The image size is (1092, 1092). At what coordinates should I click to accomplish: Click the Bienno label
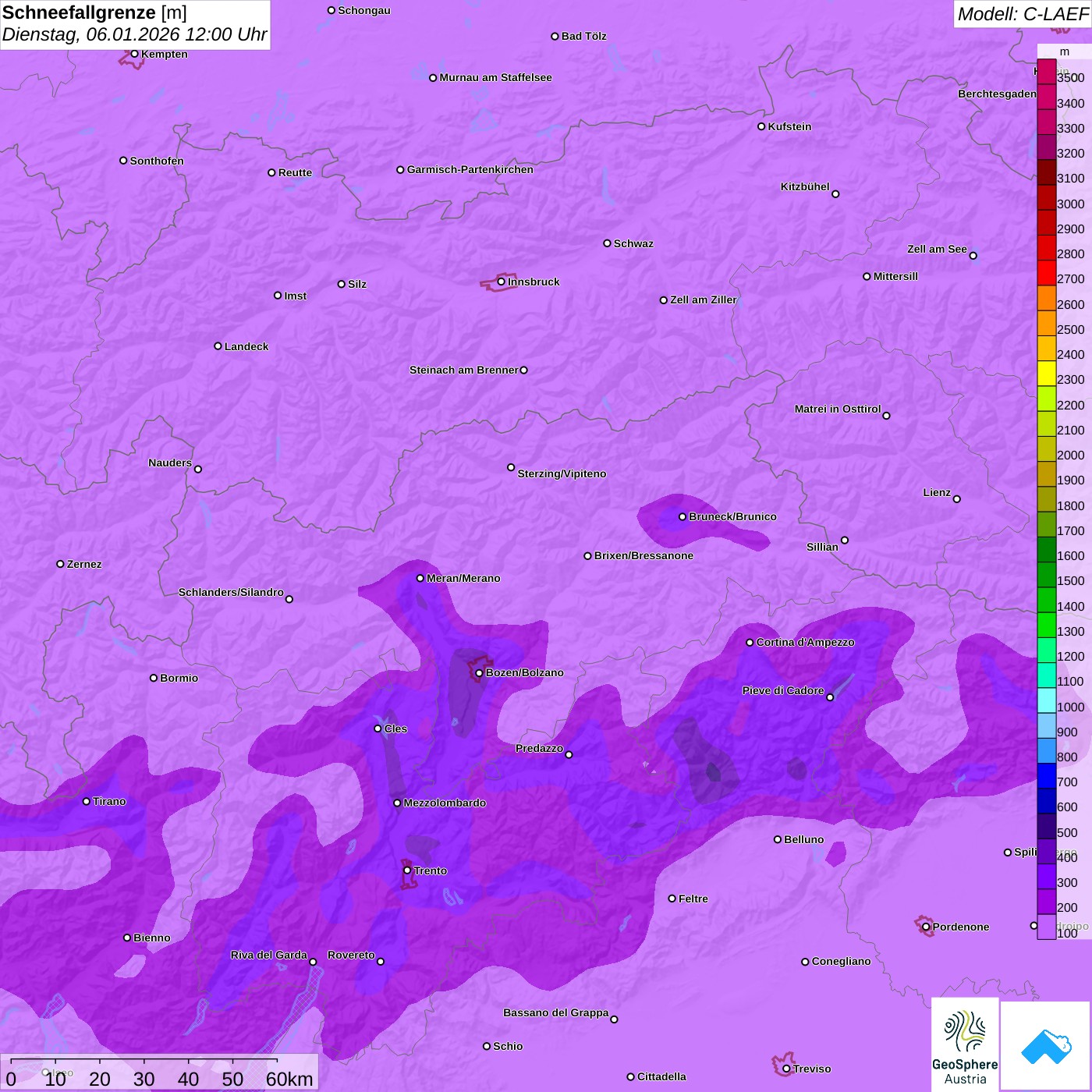click(152, 938)
